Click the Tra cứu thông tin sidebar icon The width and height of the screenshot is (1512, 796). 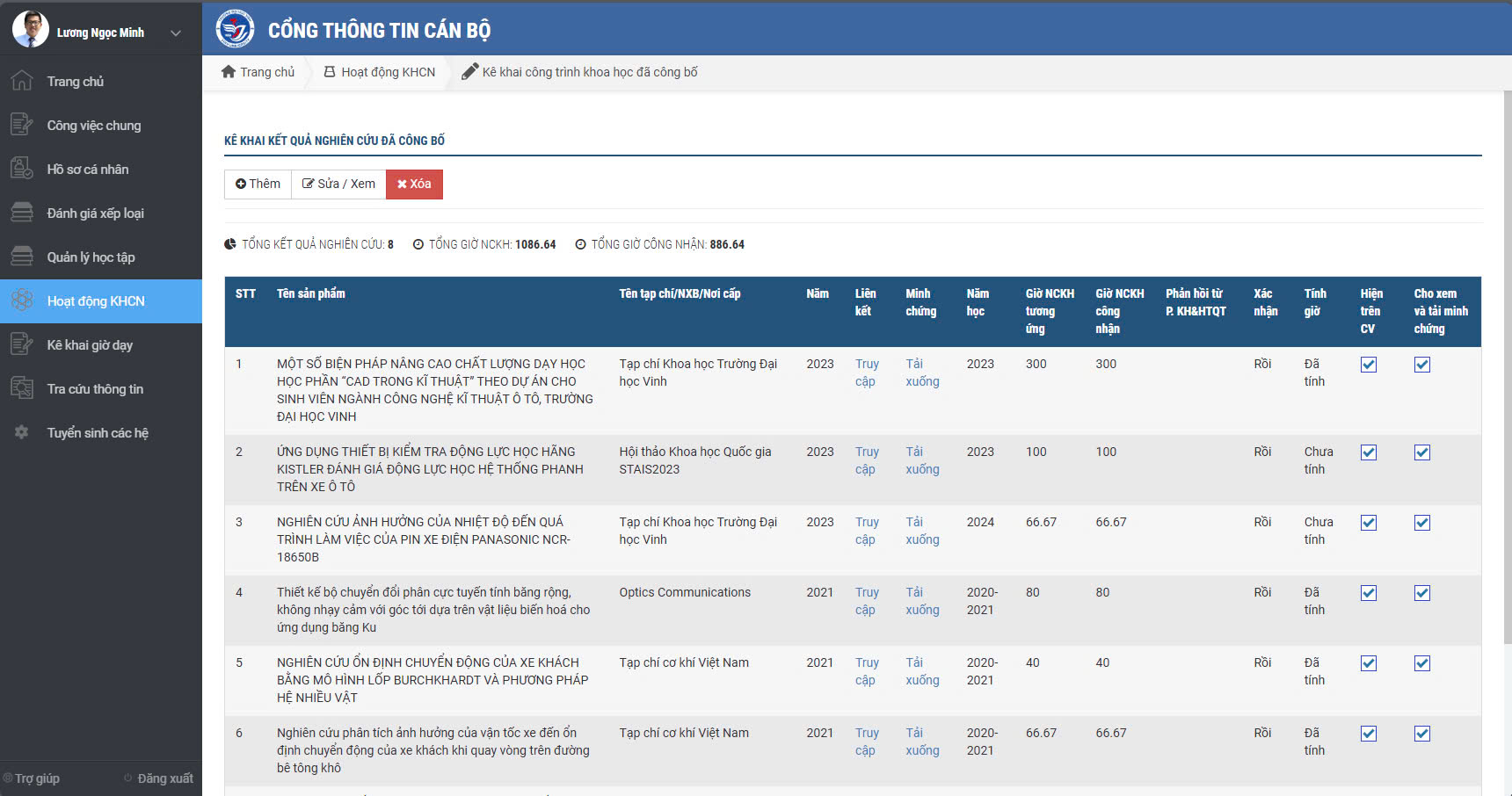[22, 388]
